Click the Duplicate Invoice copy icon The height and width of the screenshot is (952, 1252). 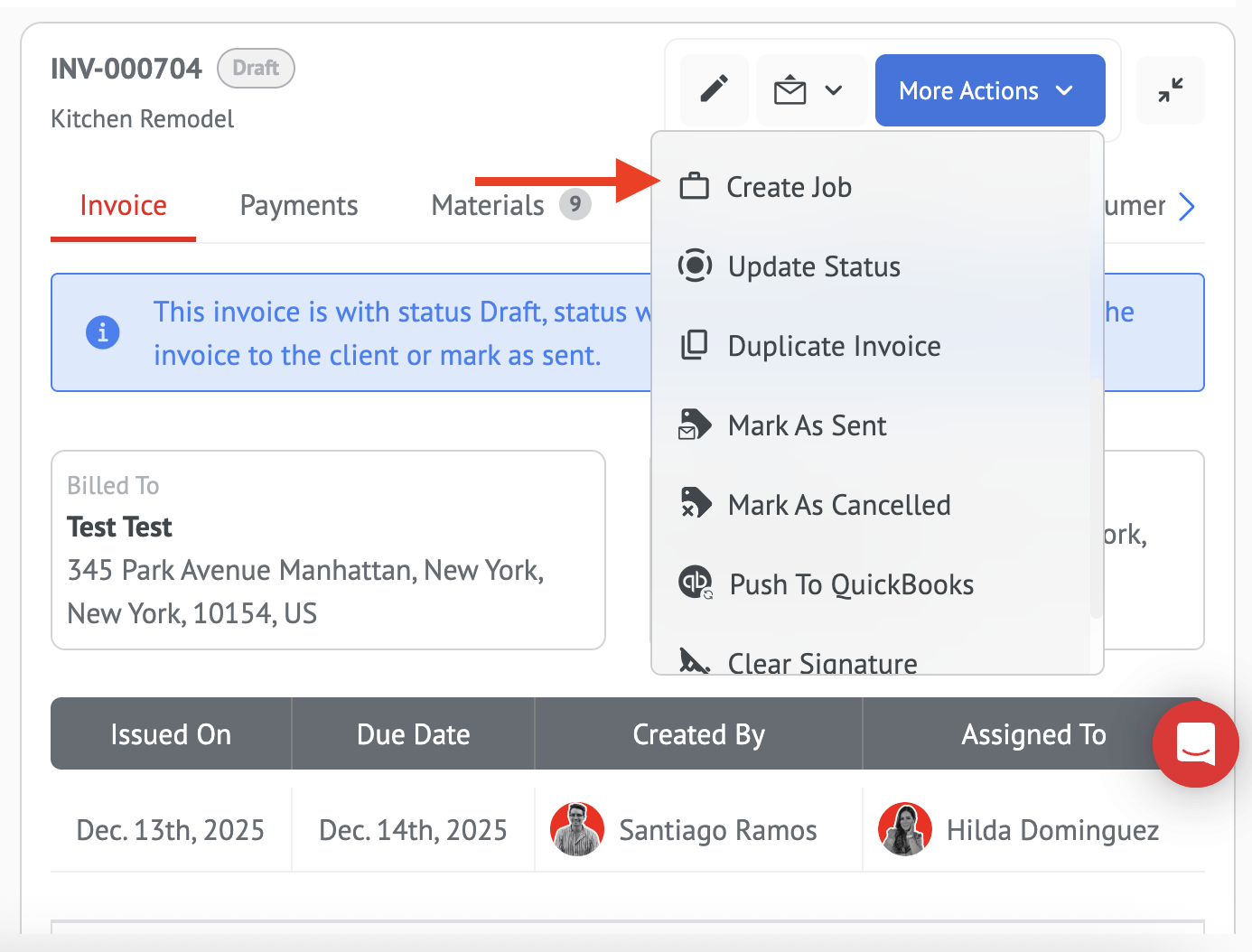694,345
